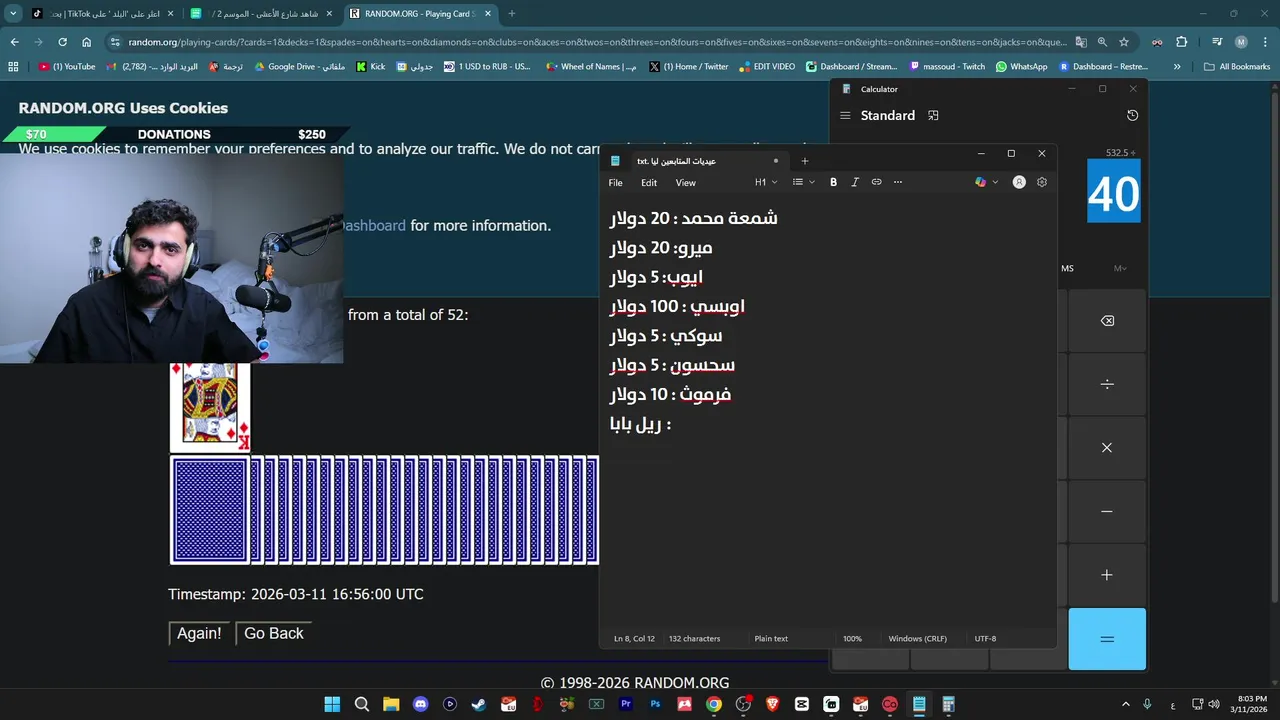Open Wheel of Names bookmark
Screen dimensions: 1280x720
(591, 67)
